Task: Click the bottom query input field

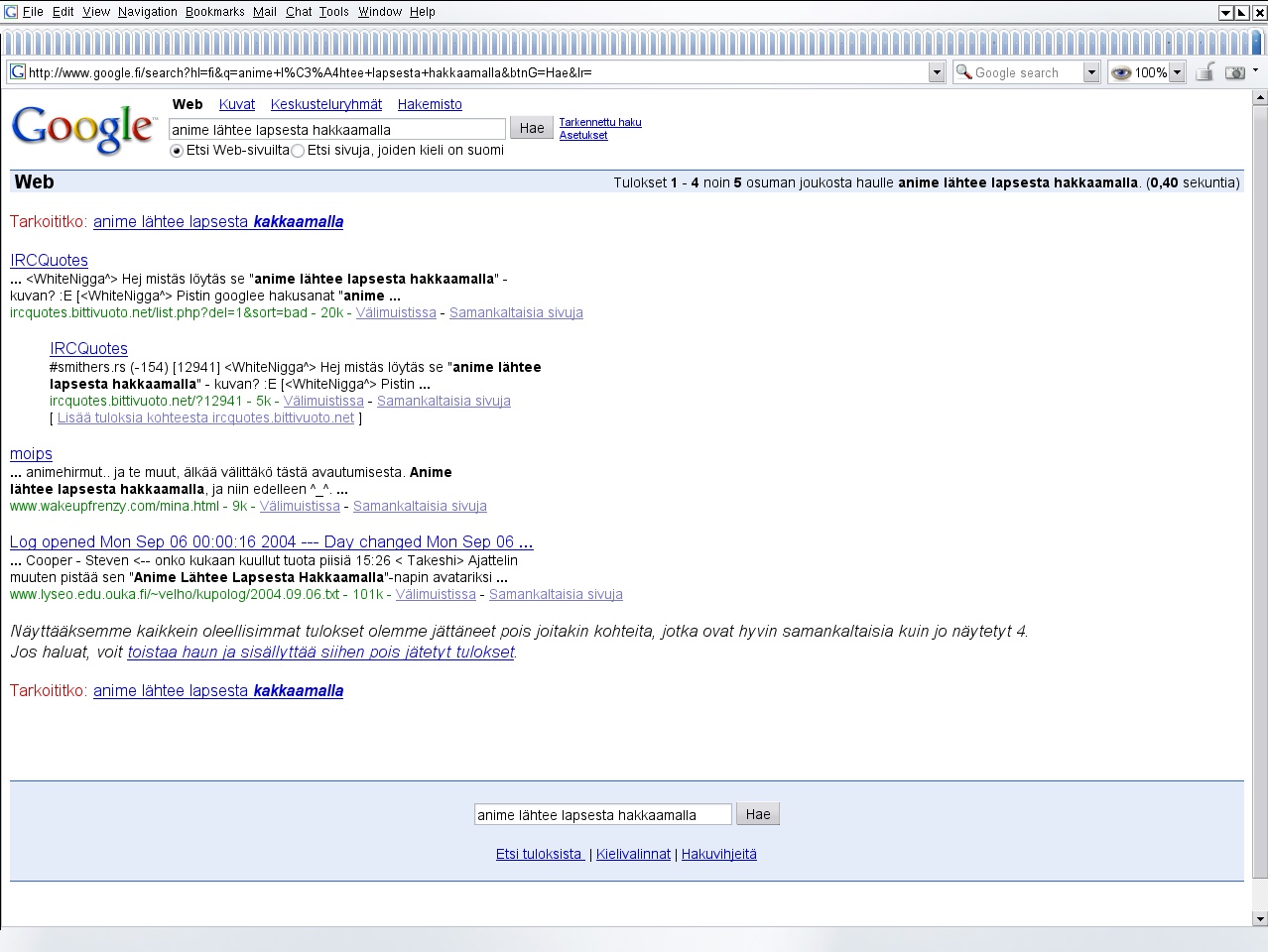Action: 603,814
